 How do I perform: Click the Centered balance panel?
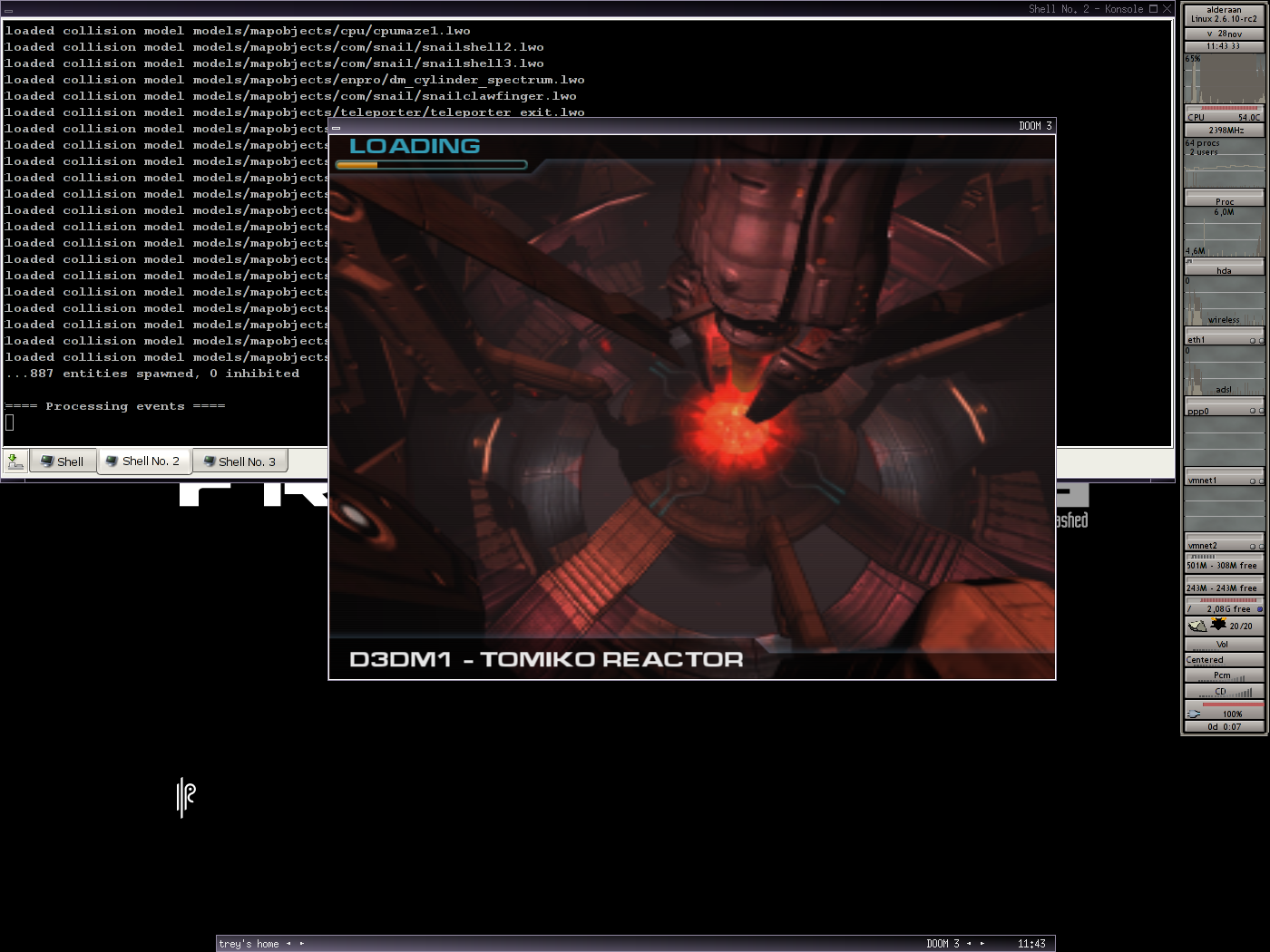coord(1224,660)
